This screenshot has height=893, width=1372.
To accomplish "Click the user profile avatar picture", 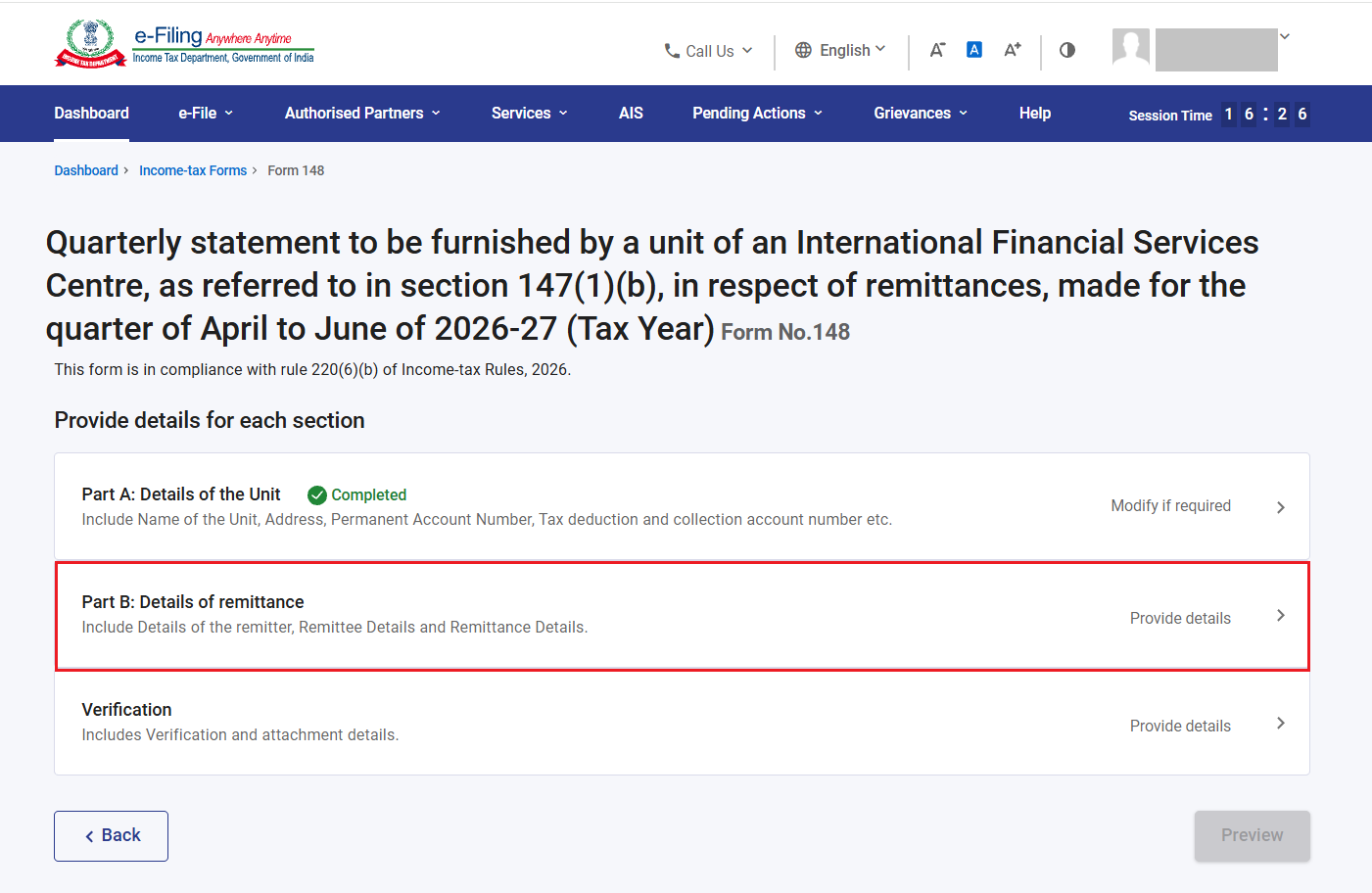I will 1131,47.
